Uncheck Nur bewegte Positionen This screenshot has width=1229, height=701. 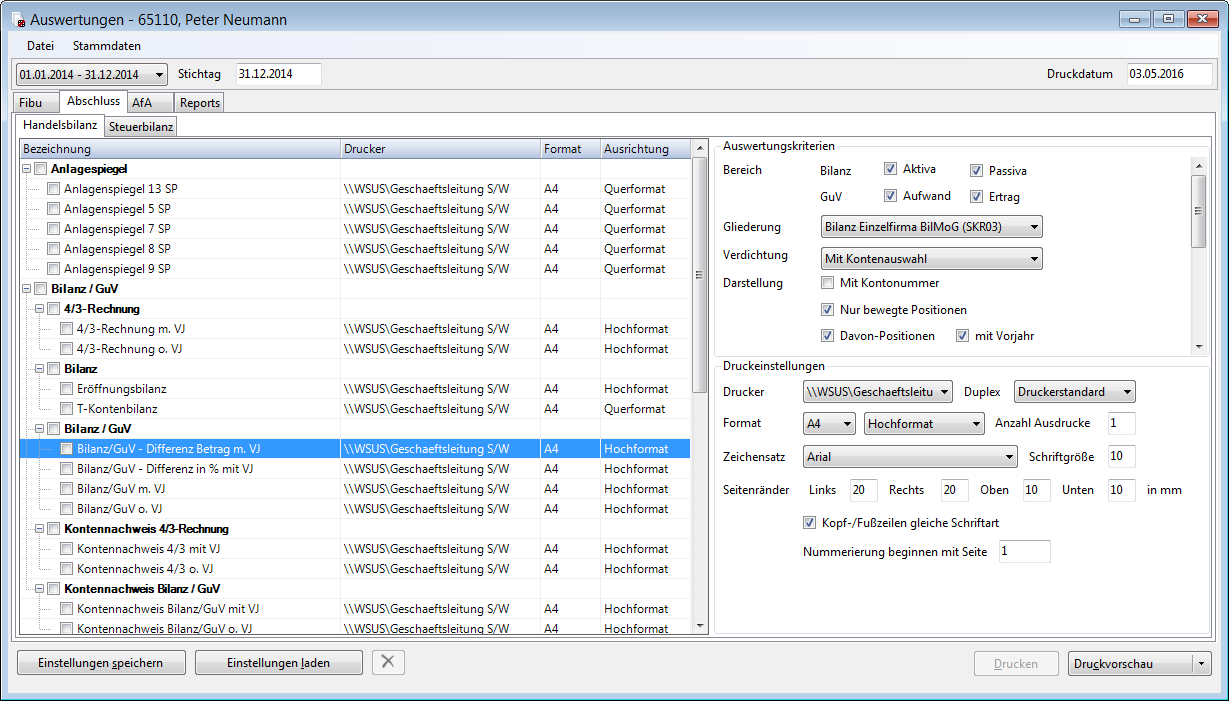(x=828, y=310)
